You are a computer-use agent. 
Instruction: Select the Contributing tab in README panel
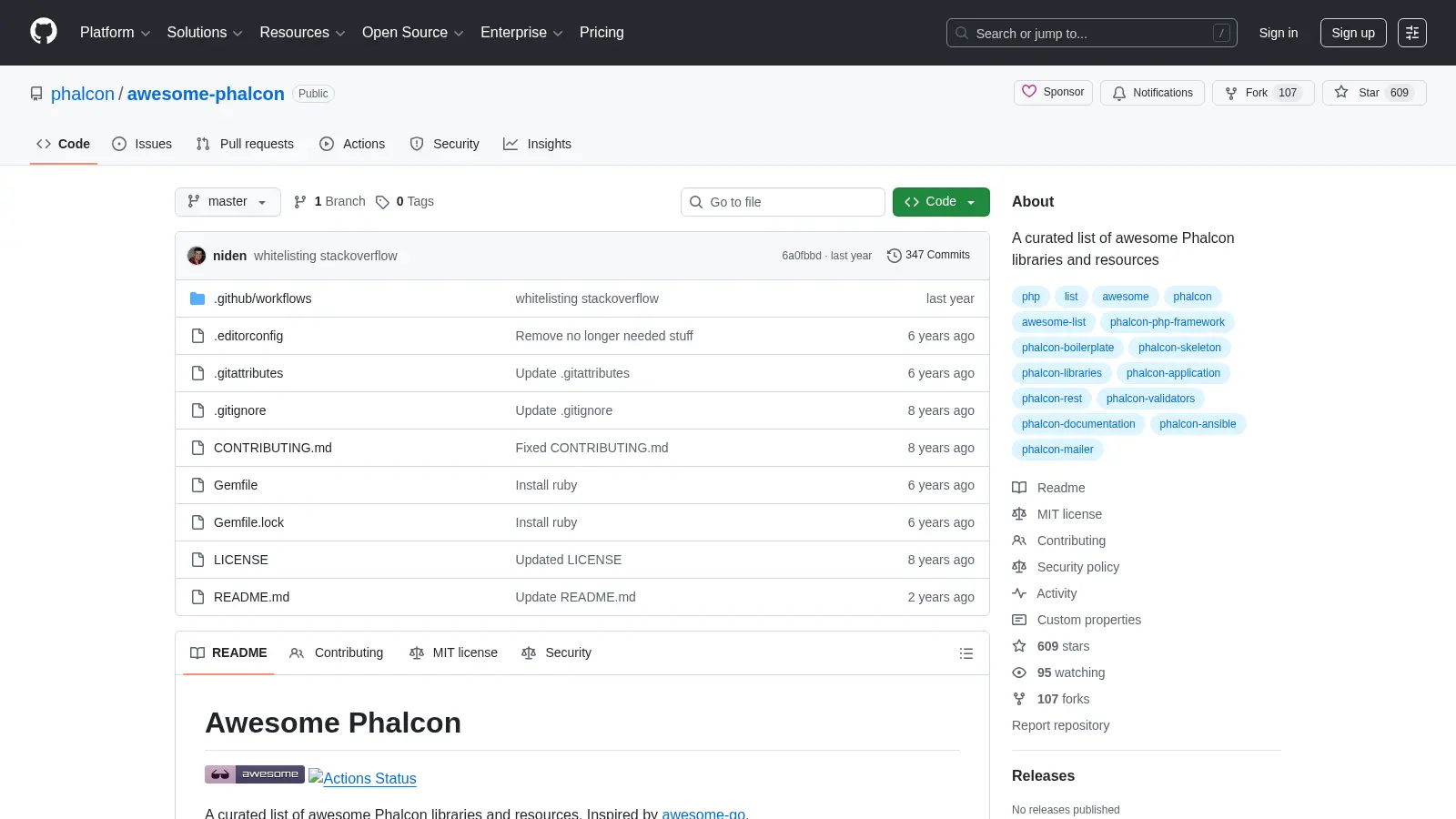click(337, 653)
